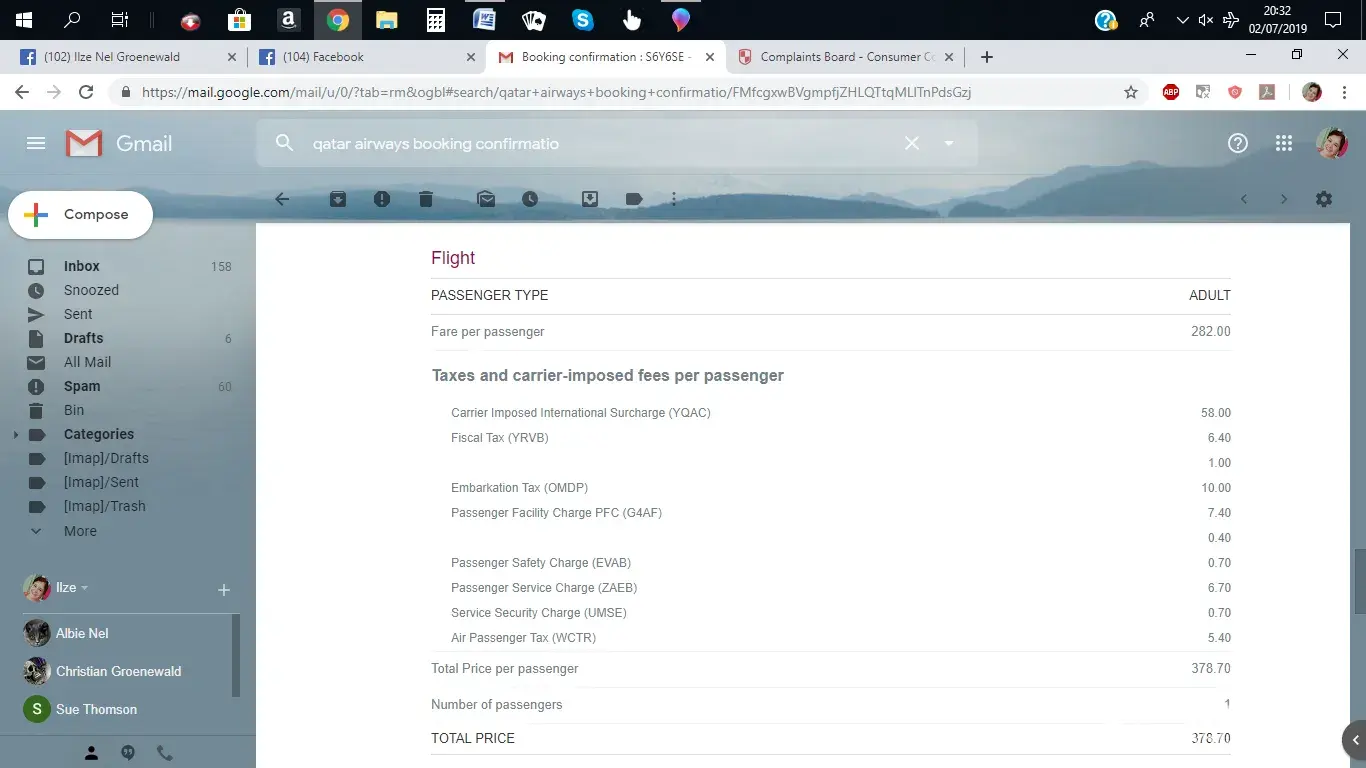Archive the open email
This screenshot has height=768, width=1366.
tap(338, 199)
